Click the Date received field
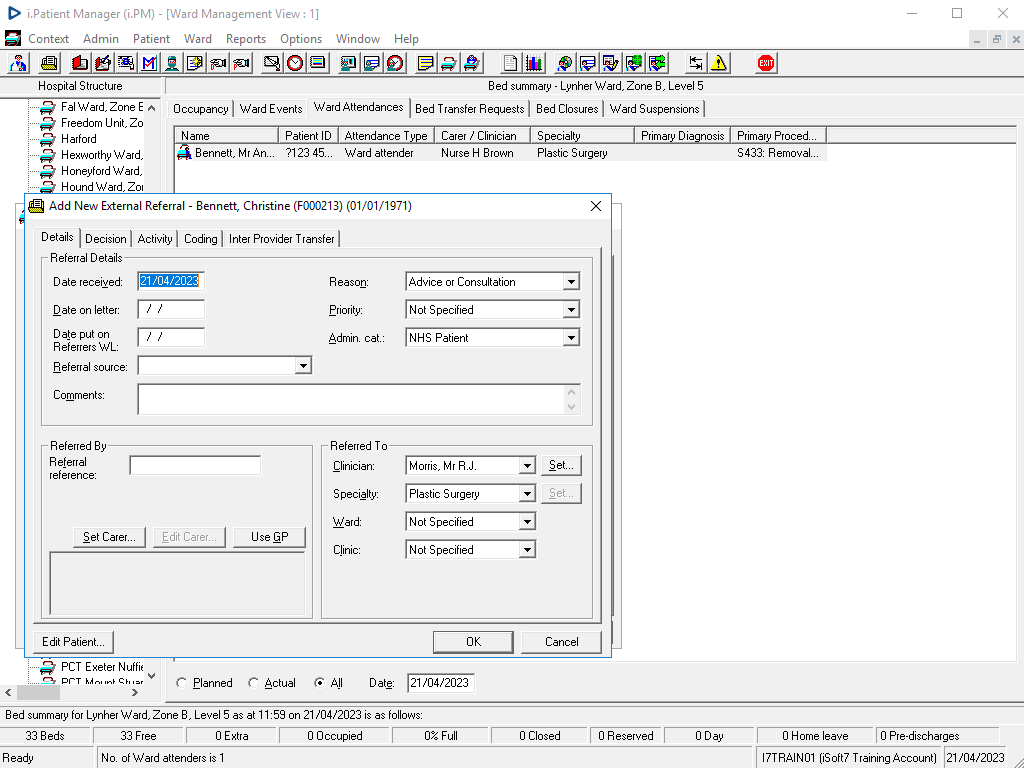 point(171,281)
